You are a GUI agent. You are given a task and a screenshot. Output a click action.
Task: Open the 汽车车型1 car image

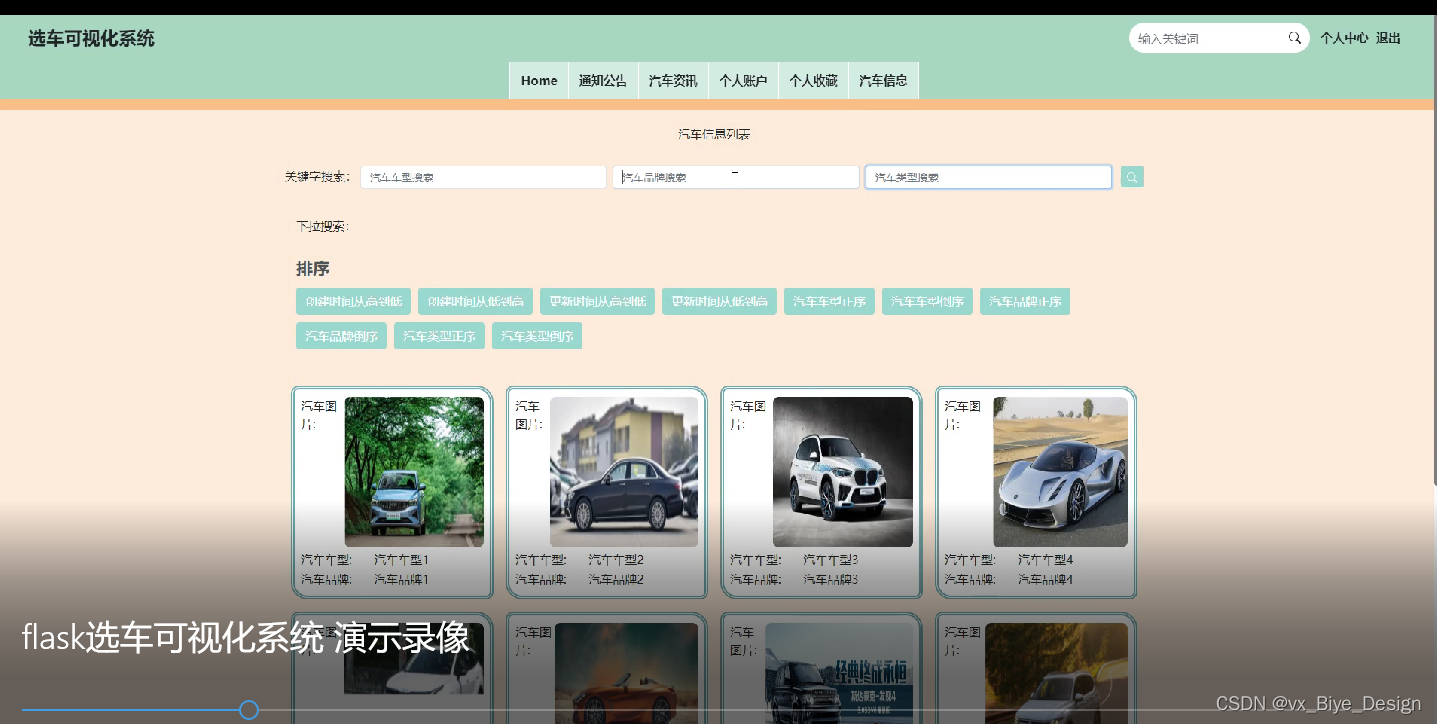pos(414,472)
